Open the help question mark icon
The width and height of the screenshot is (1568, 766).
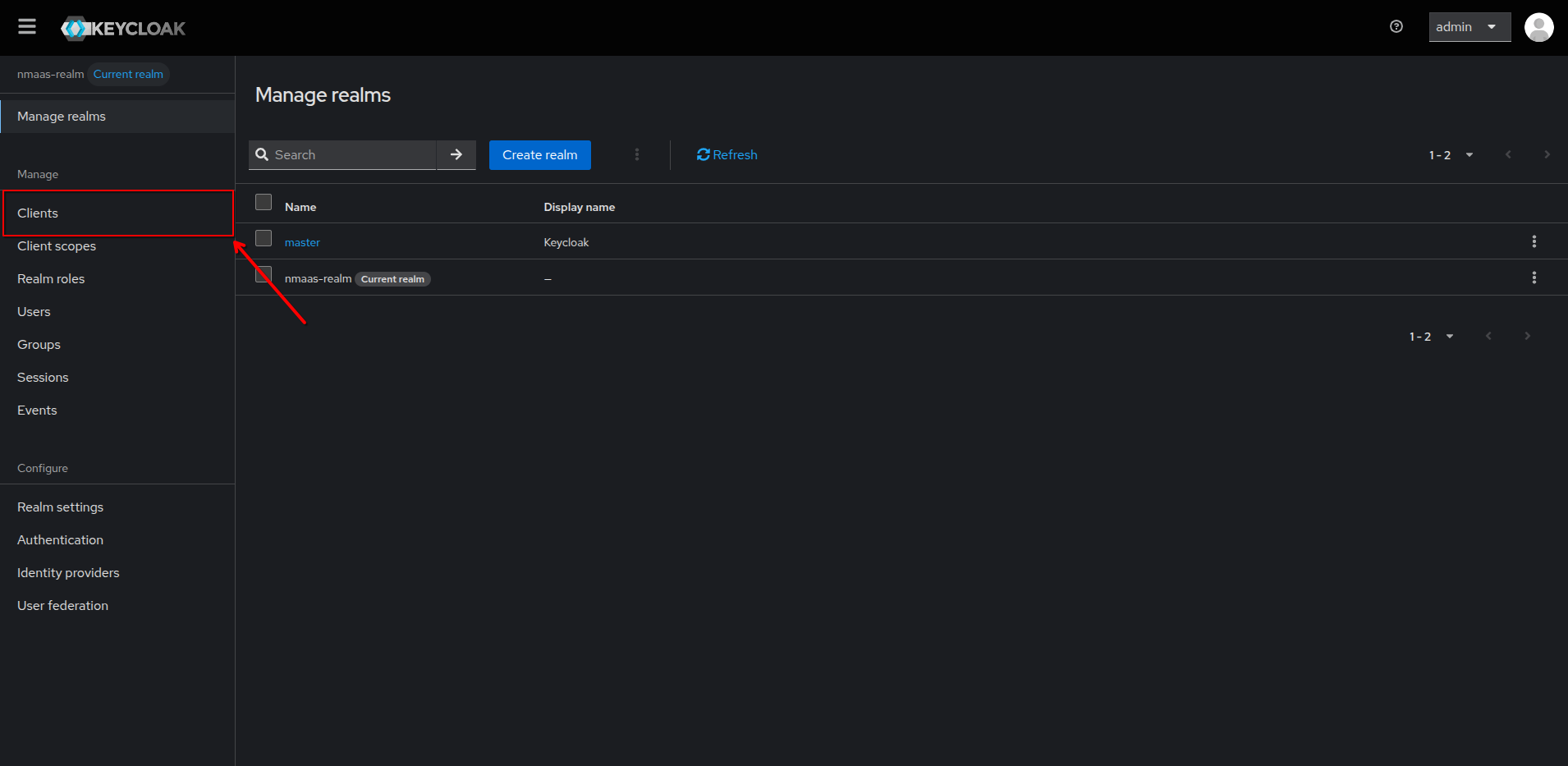click(1396, 27)
